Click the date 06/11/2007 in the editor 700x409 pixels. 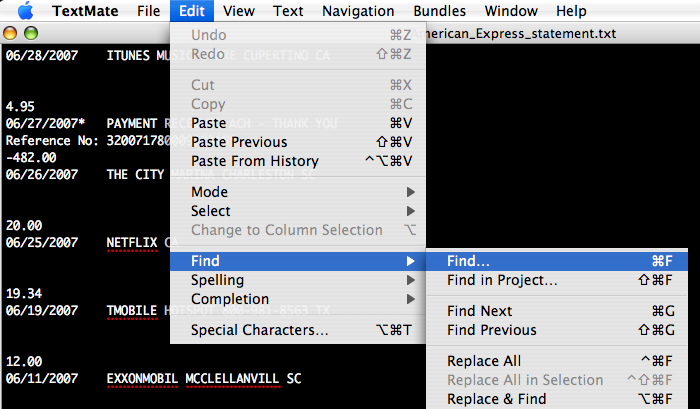pos(42,379)
